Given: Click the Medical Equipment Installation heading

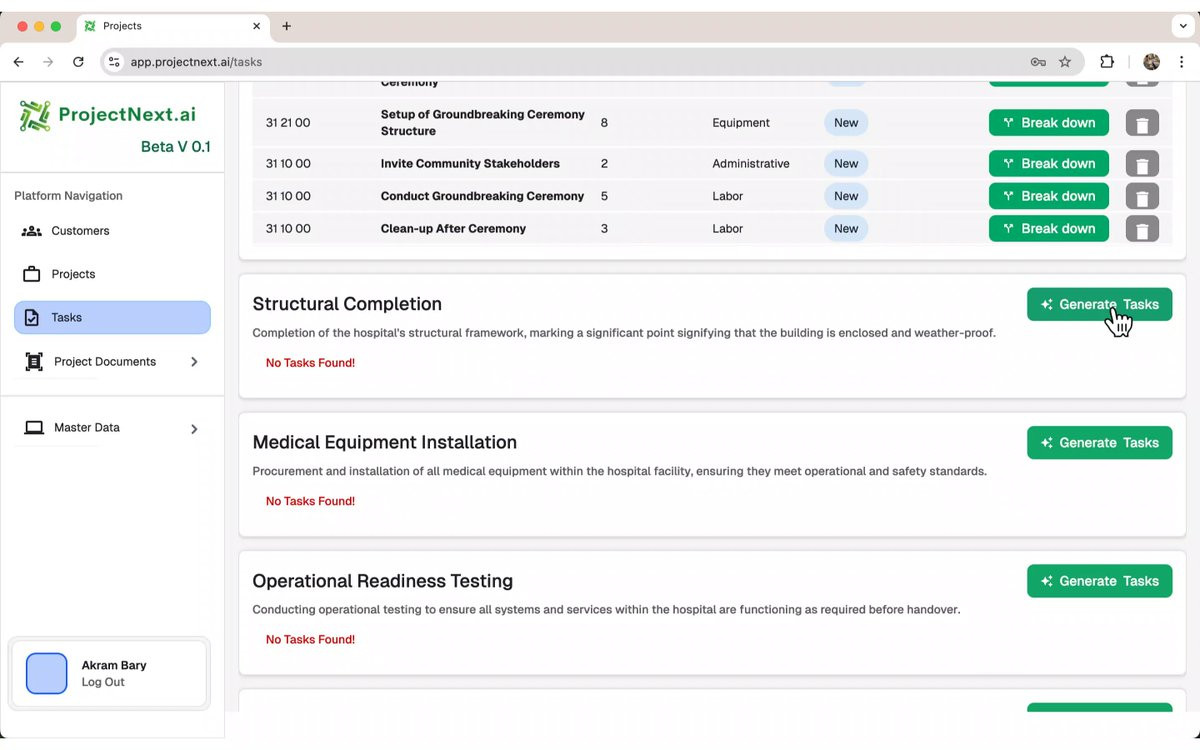Looking at the screenshot, I should [x=384, y=442].
